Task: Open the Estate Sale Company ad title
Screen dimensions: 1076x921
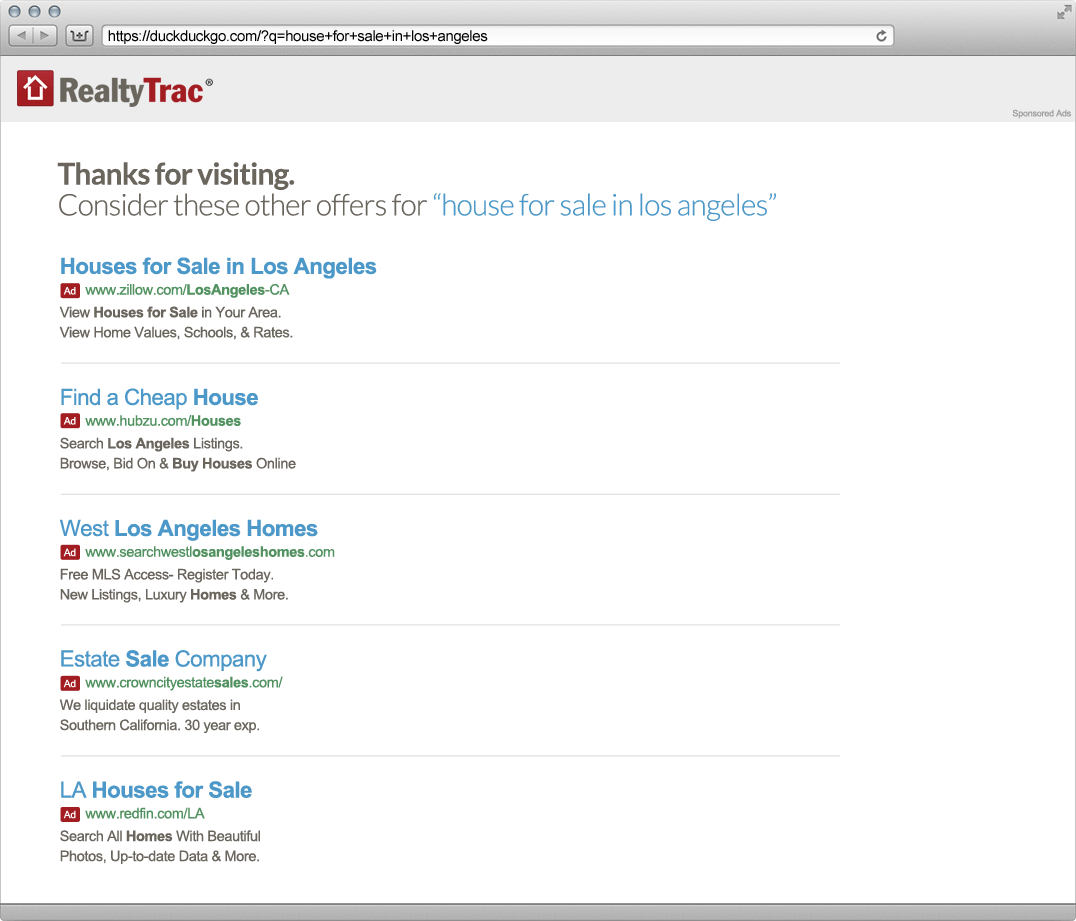Action: coord(163,660)
